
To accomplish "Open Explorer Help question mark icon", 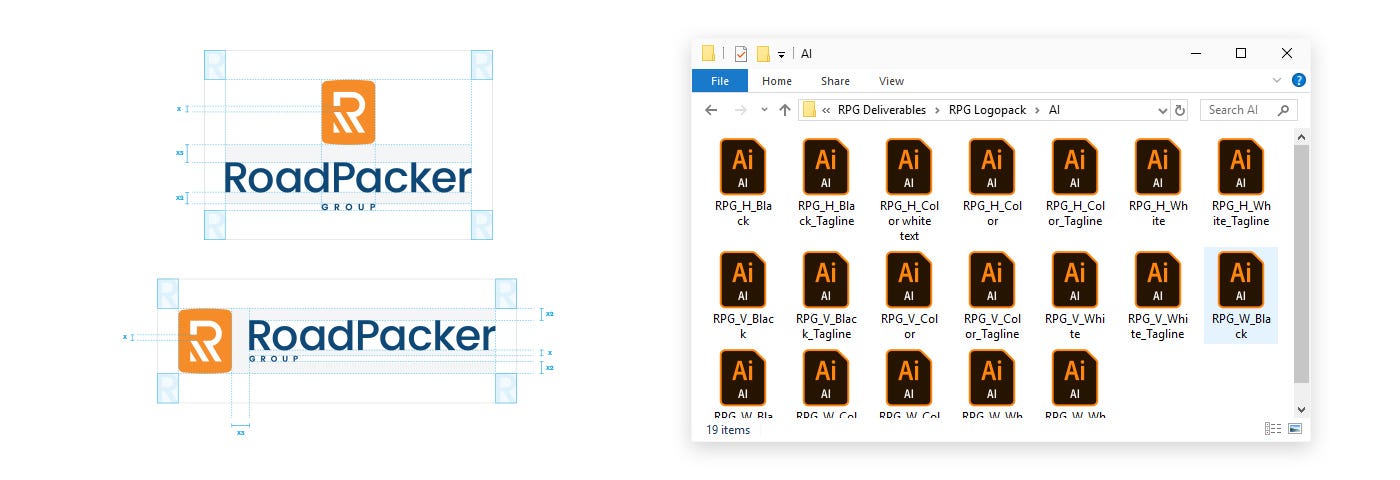I will (1298, 81).
